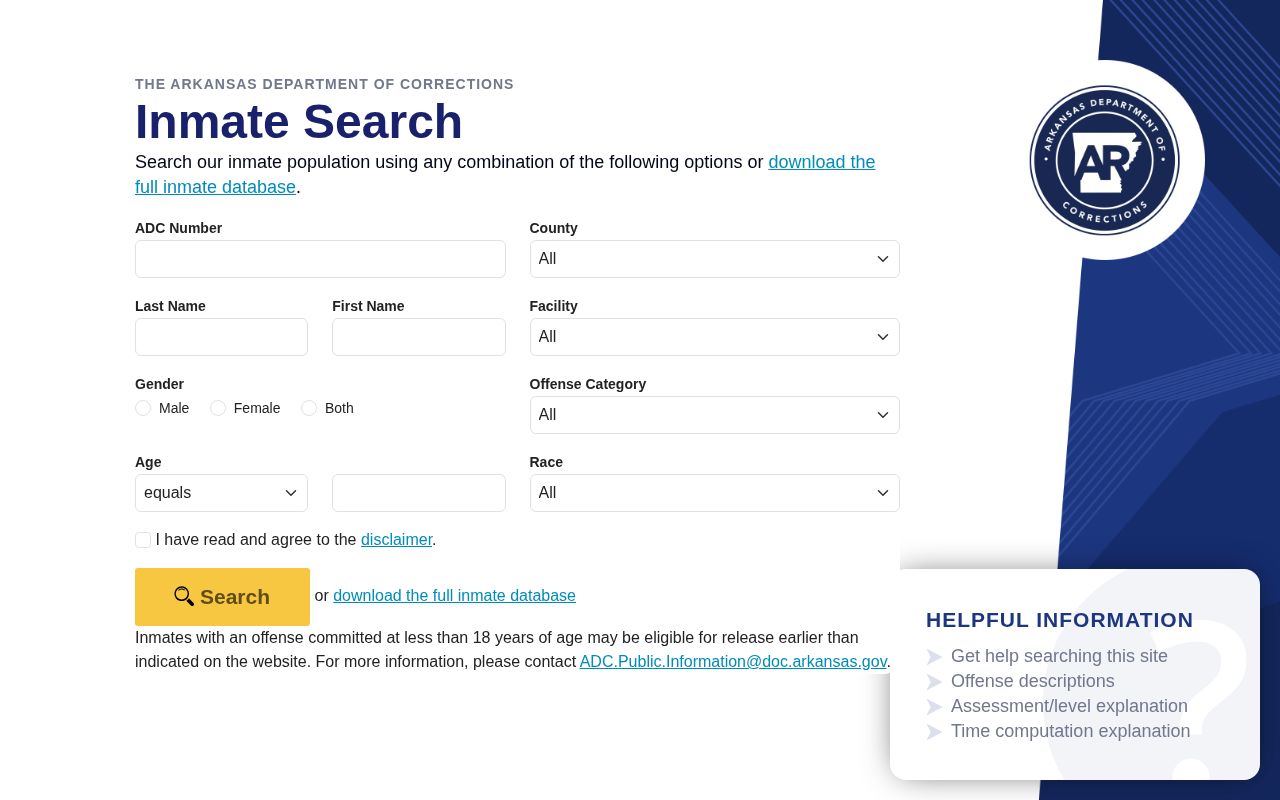Click The Arkansas Department of Corrections subtitle

pos(324,84)
